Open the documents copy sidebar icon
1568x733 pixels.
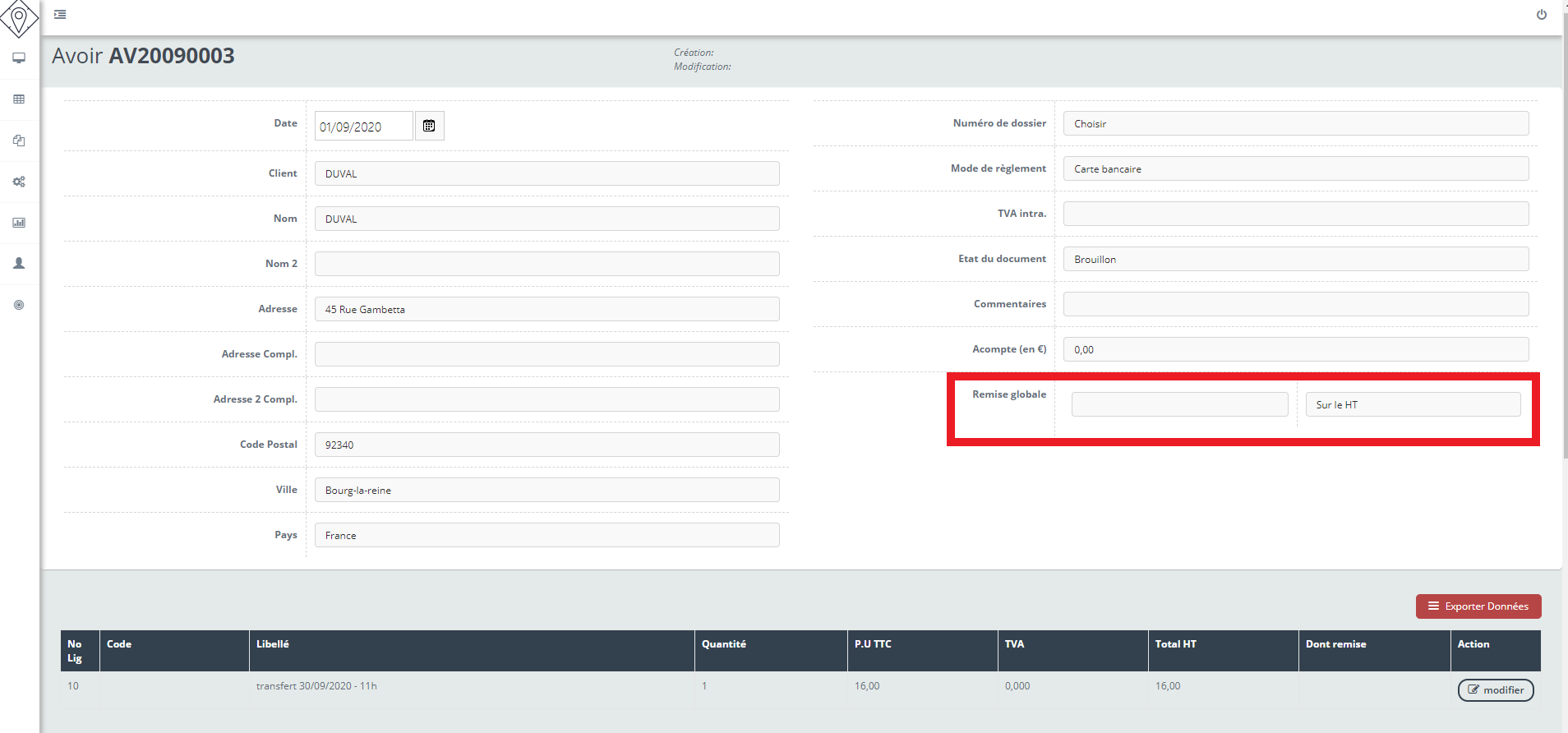pos(19,141)
